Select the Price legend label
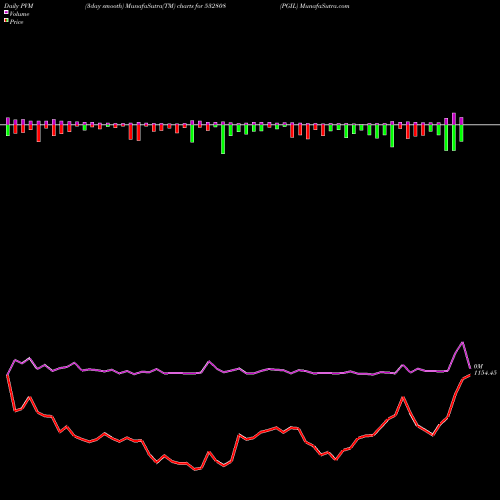The height and width of the screenshot is (500, 500). [x=16, y=22]
